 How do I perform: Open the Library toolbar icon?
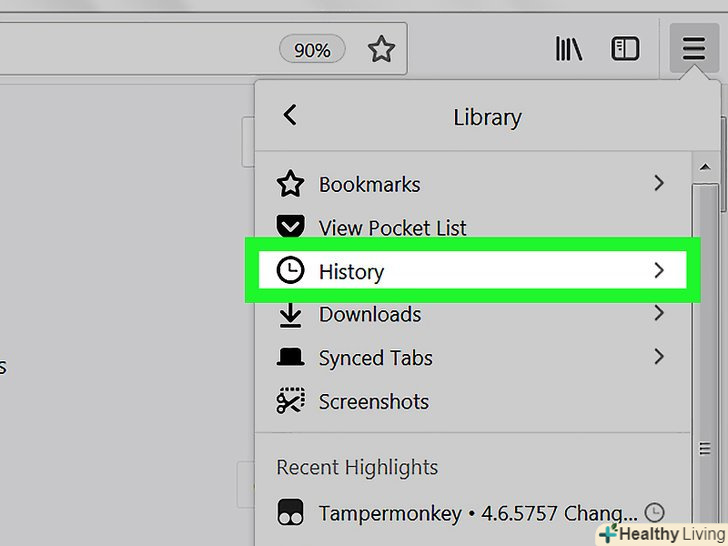tap(568, 49)
